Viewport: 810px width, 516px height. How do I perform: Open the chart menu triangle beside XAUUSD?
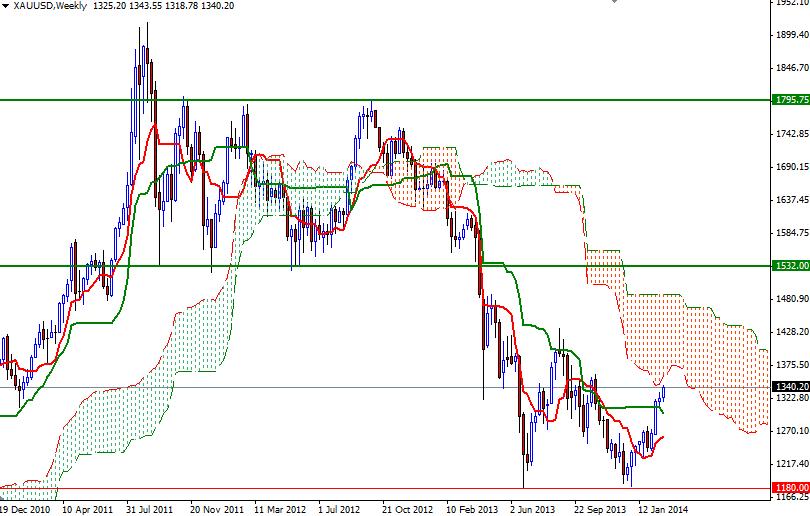[x=6, y=6]
